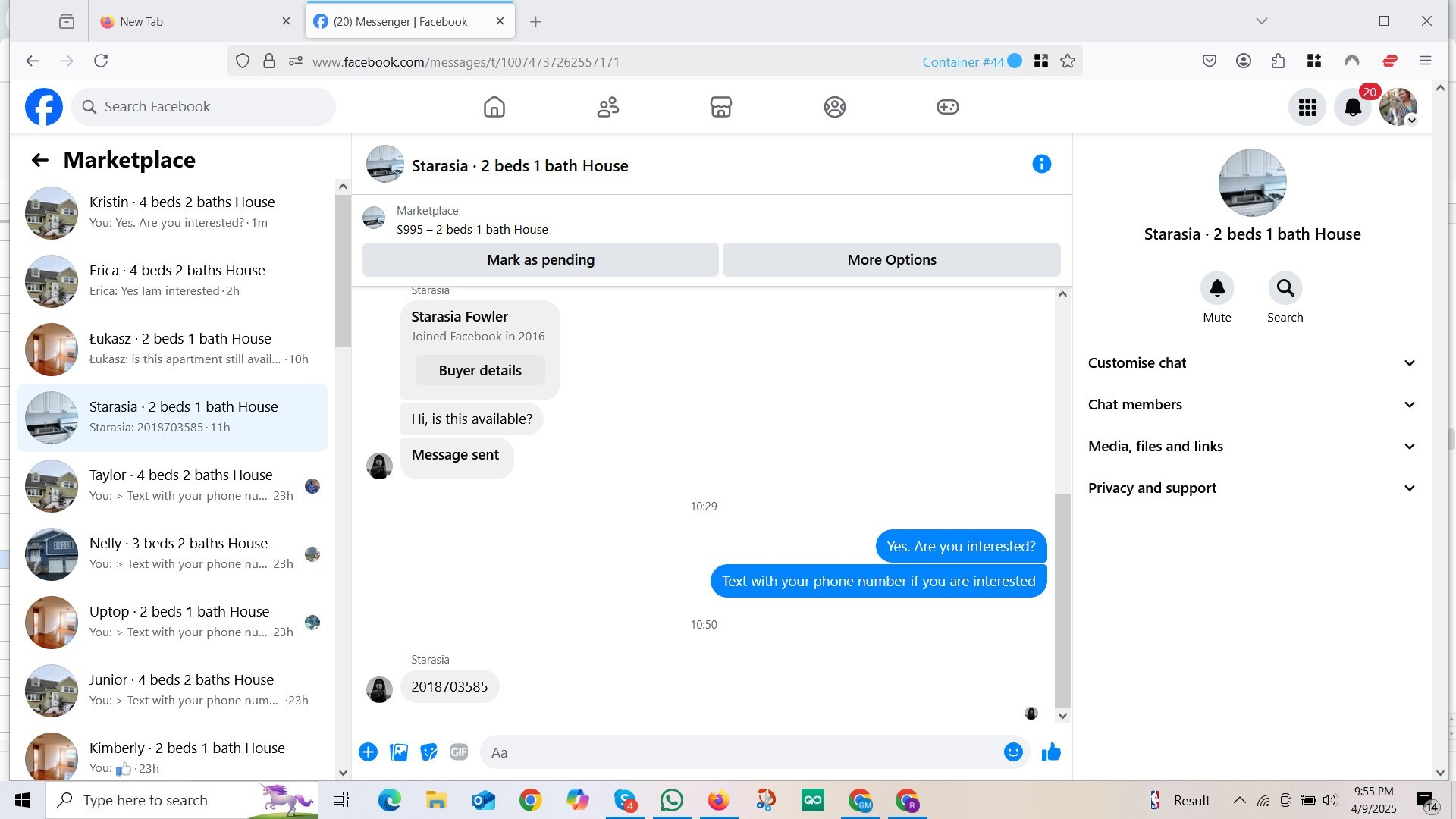Open Firefox account icon in toolbar
The width and height of the screenshot is (1456, 819).
click(1243, 61)
